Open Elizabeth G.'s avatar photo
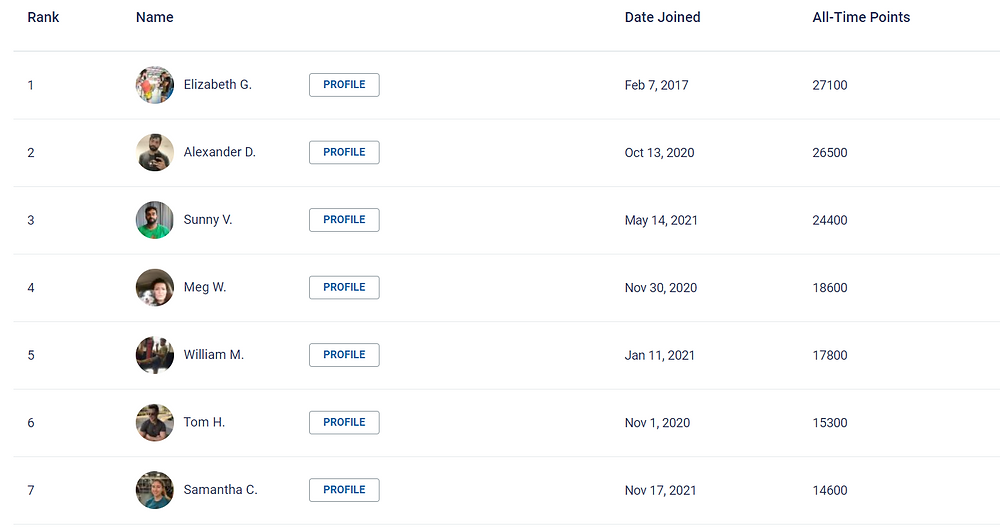This screenshot has height=531, width=1000. 155,85
